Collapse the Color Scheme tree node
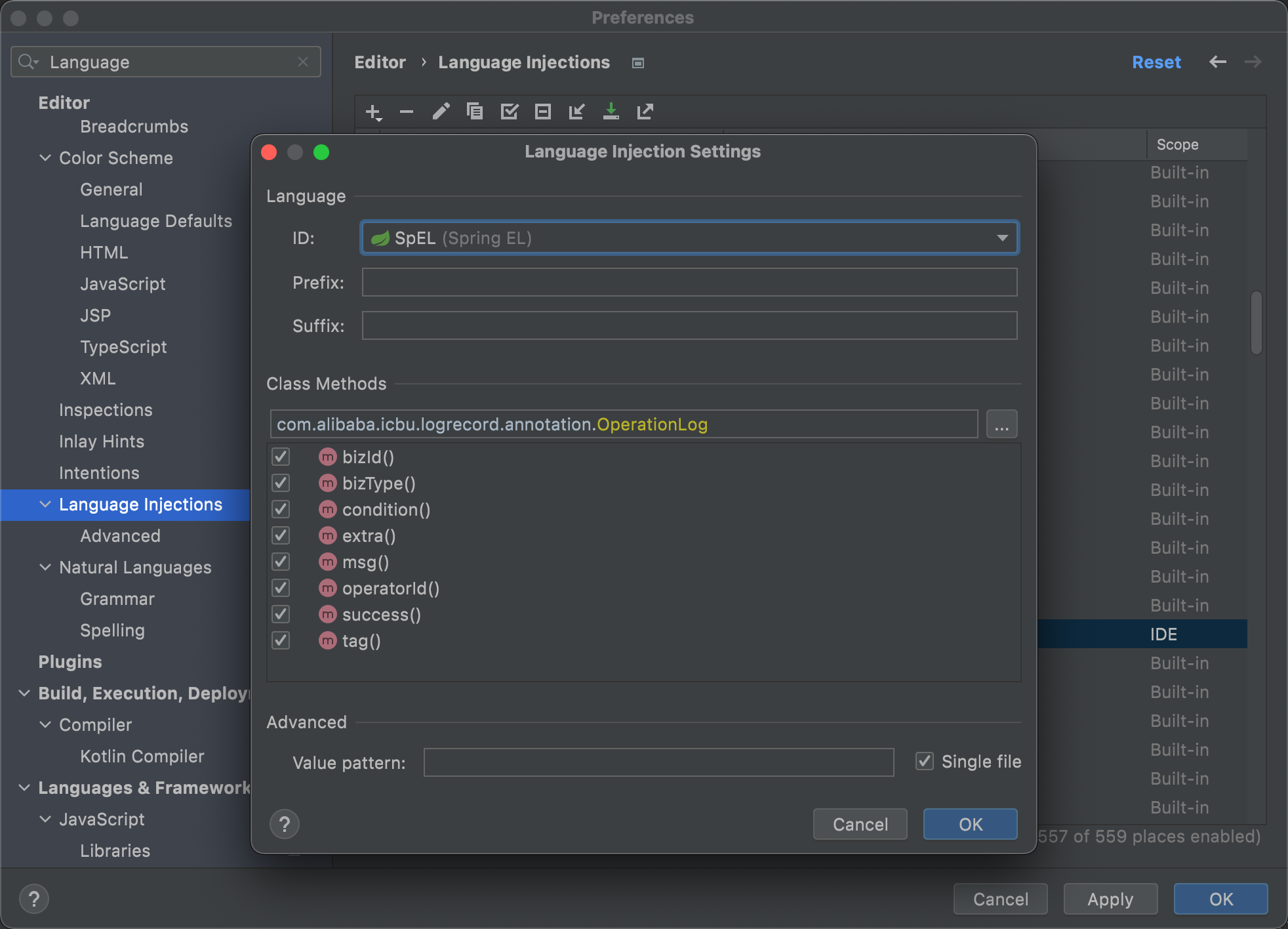 point(45,158)
